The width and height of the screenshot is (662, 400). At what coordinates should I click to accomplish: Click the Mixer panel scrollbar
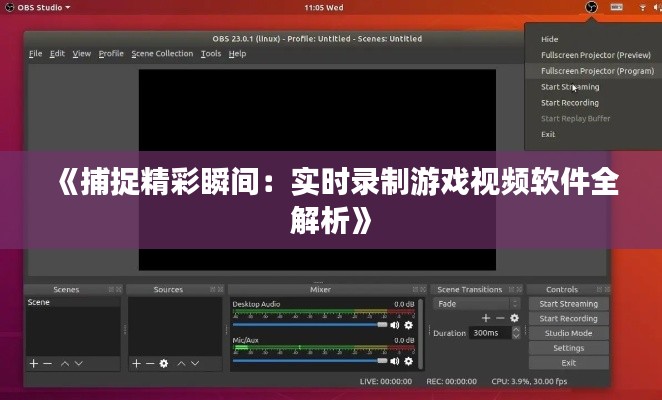click(x=421, y=334)
